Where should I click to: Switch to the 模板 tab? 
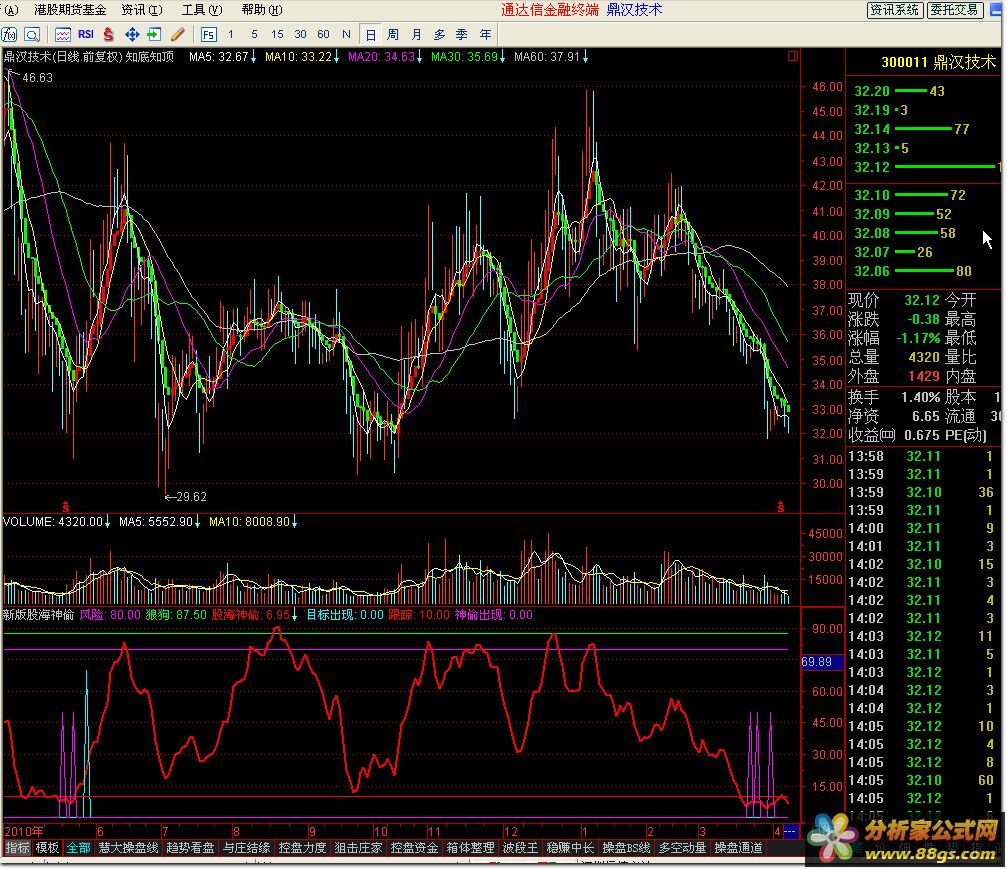point(47,848)
